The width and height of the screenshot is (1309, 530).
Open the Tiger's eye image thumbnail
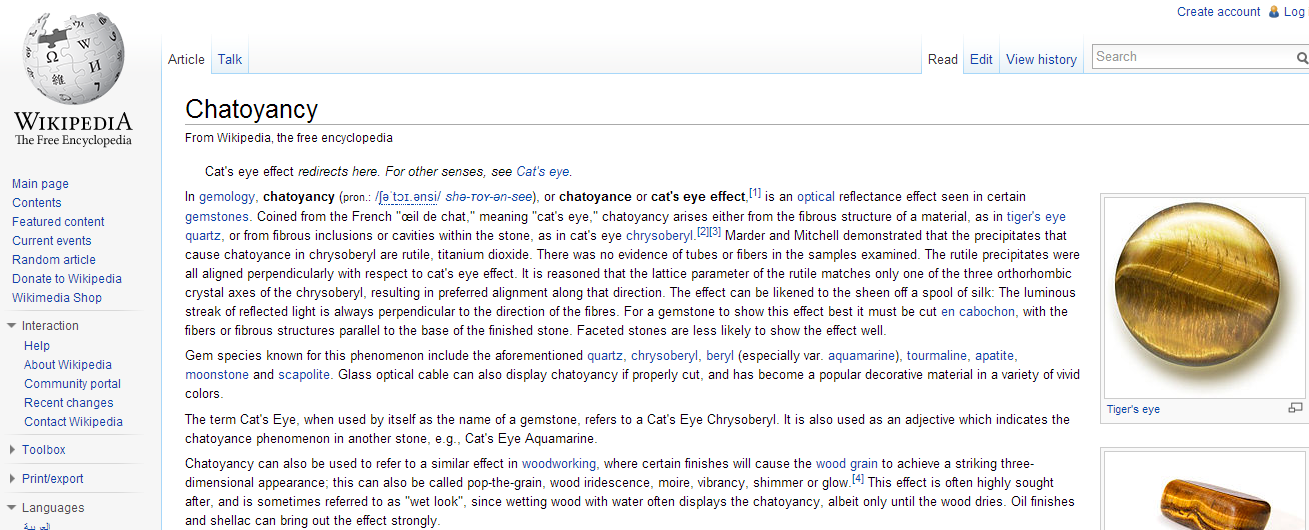1204,297
